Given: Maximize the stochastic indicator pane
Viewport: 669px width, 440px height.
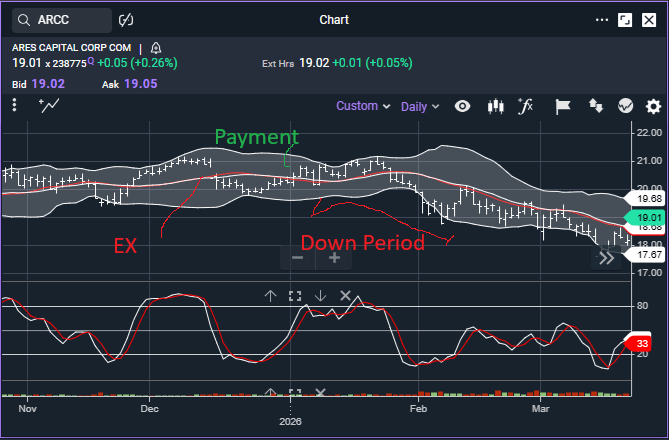Looking at the screenshot, I should tap(295, 296).
